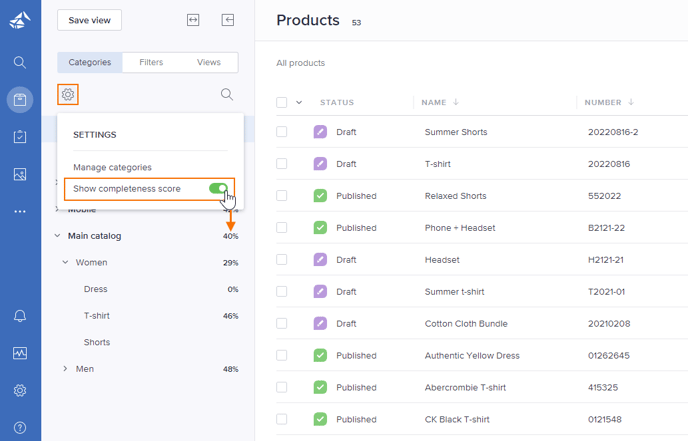
Task: Toggle the Show completeness score switch
Action: coord(219,189)
